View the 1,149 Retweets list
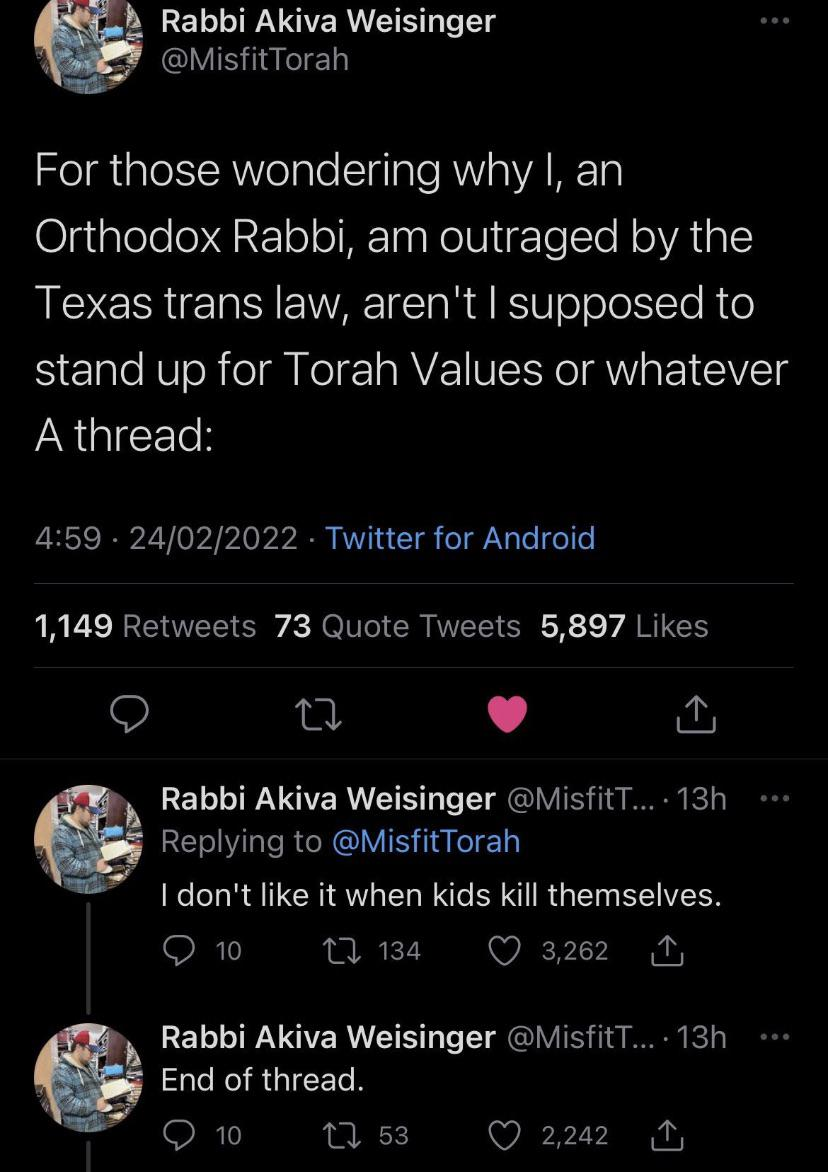This screenshot has height=1172, width=828. tap(145, 626)
